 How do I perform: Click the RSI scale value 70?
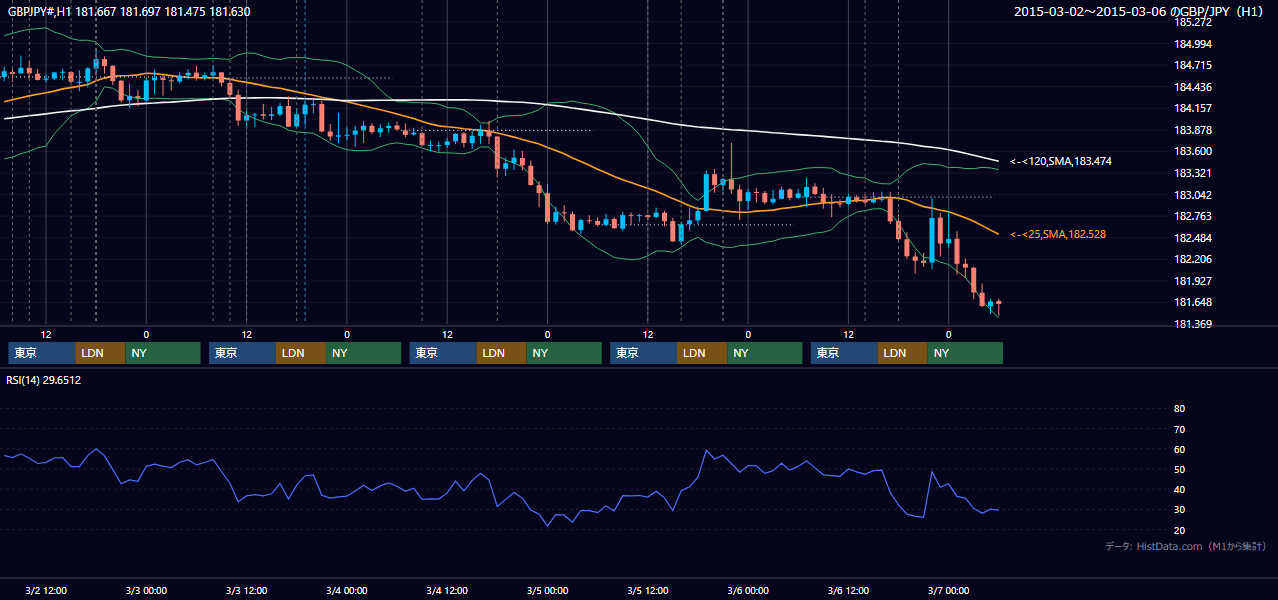click(x=1179, y=429)
